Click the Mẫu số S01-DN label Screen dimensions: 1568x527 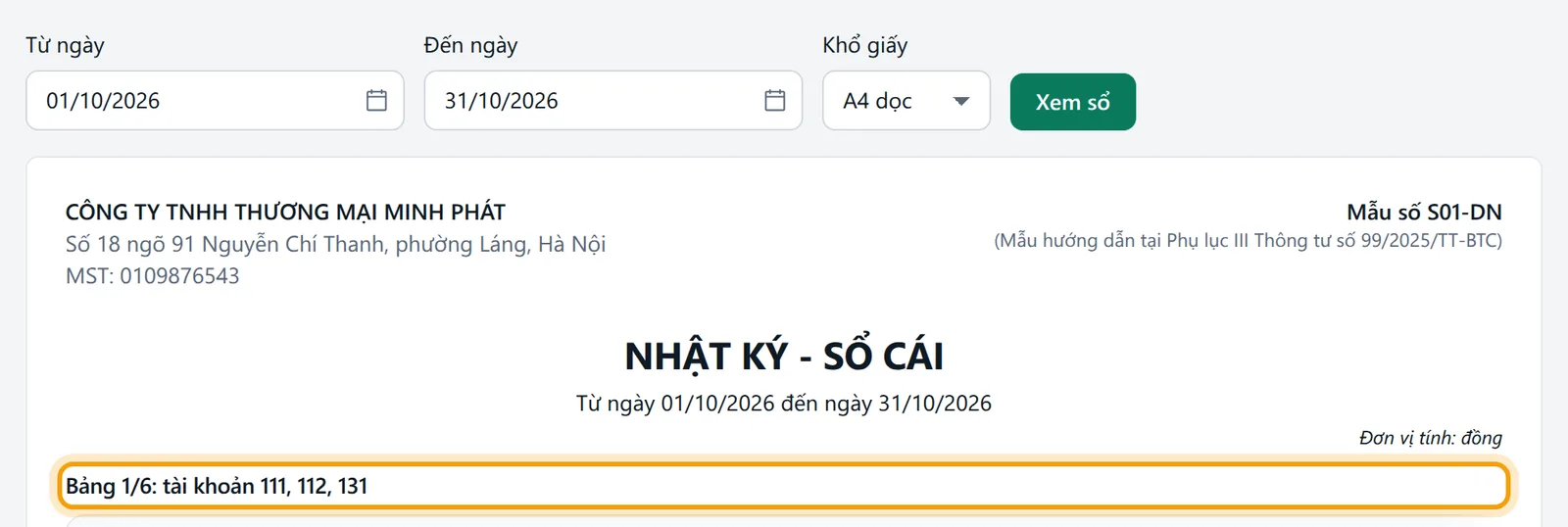(1424, 212)
